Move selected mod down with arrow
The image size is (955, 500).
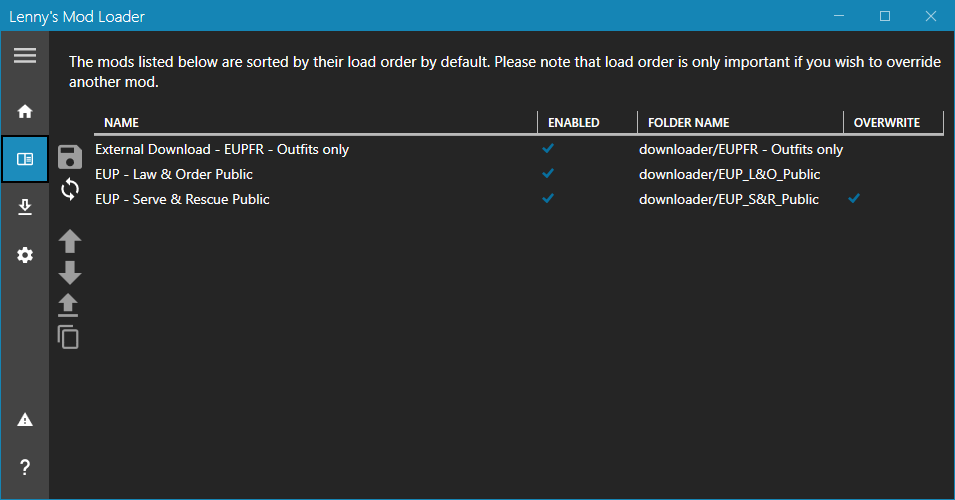70,272
